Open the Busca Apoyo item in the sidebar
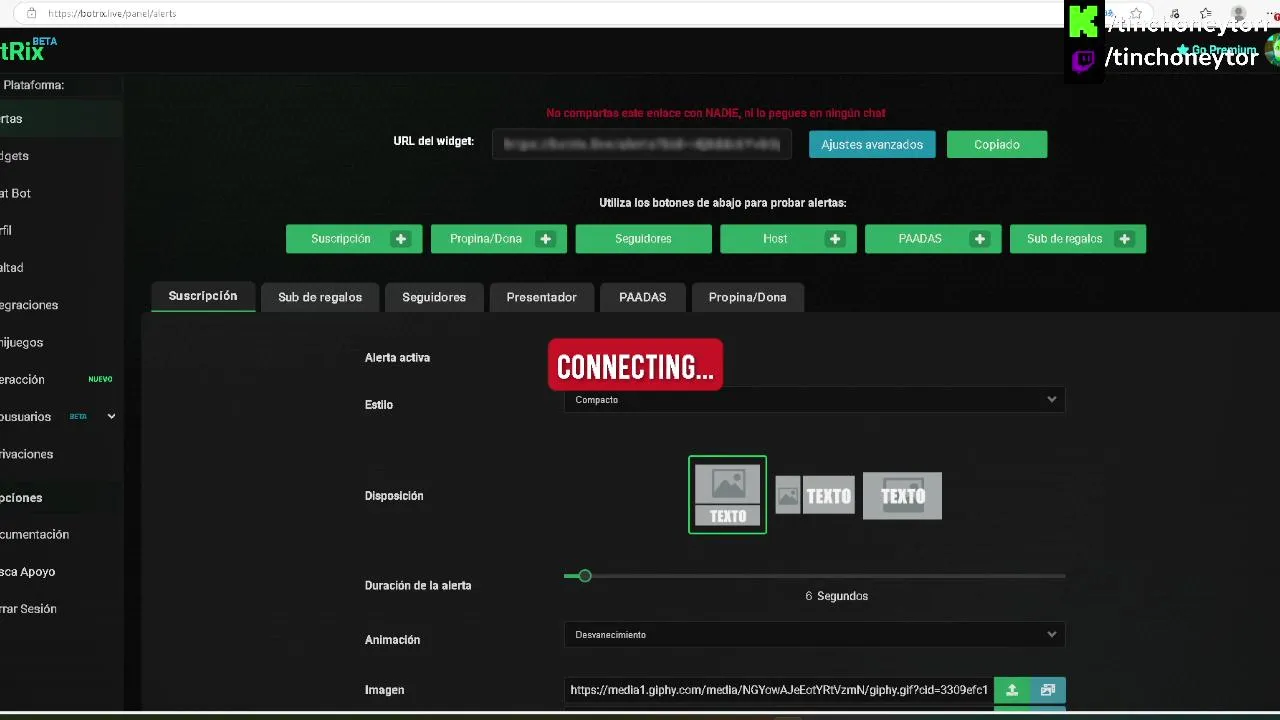This screenshot has height=720, width=1280. tap(60, 572)
